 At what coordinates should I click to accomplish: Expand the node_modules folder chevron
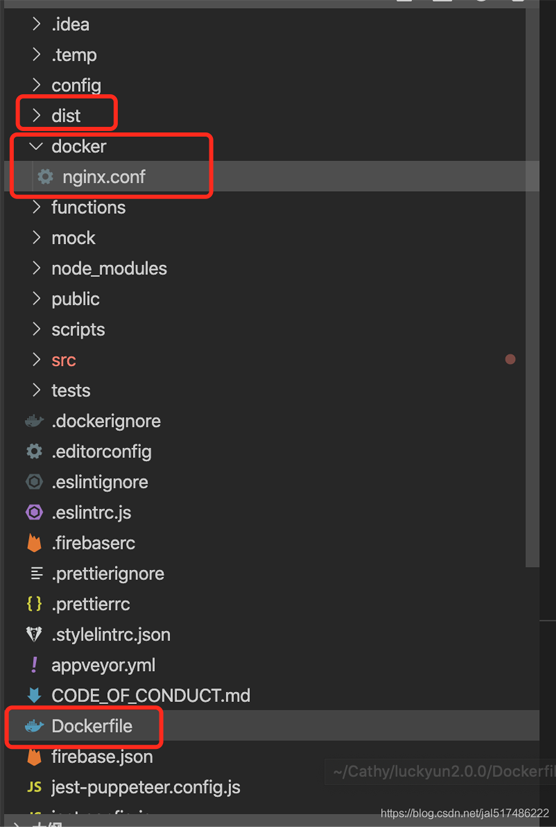pos(36,268)
